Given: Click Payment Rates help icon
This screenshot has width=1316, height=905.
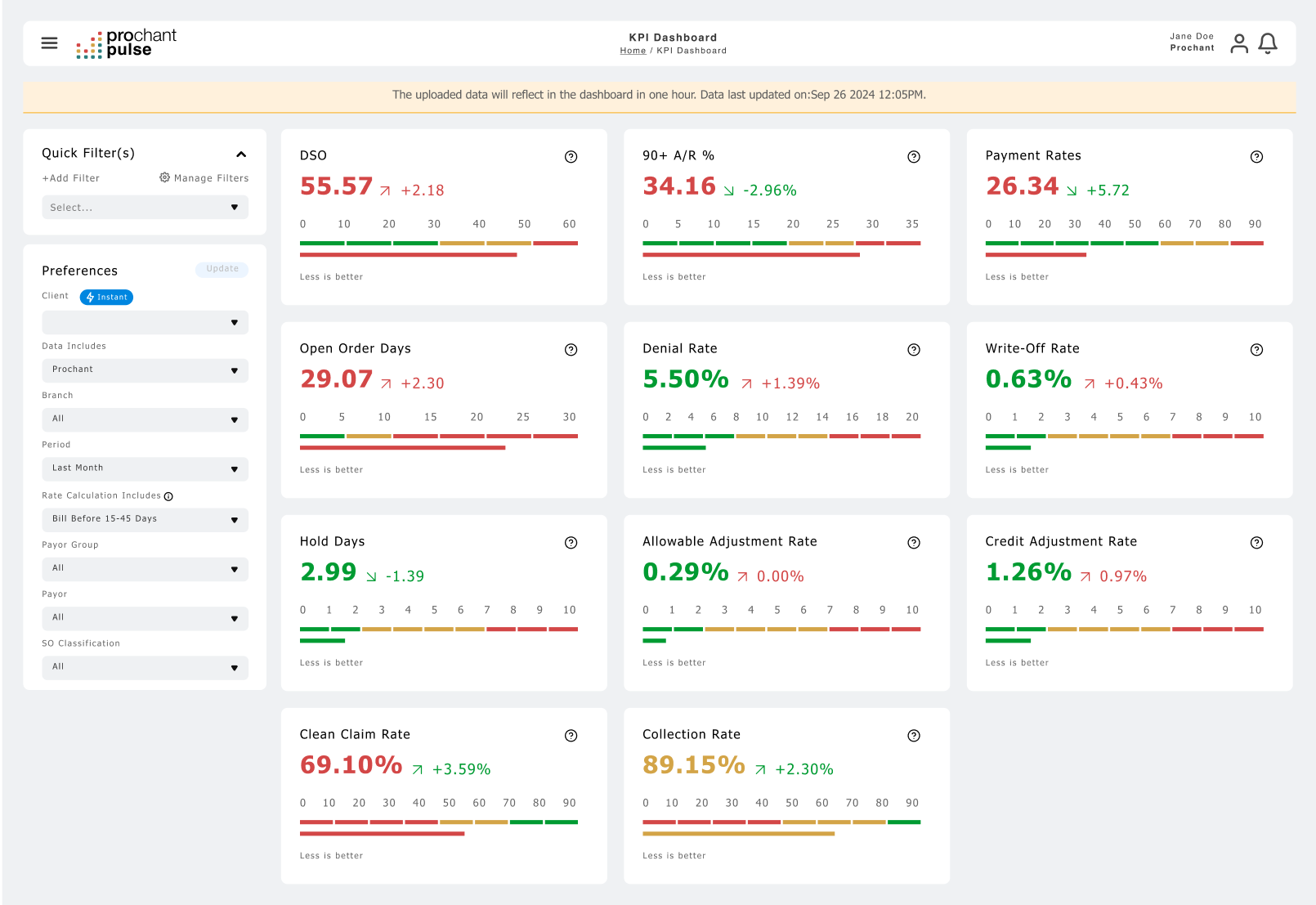Looking at the screenshot, I should click(x=1256, y=157).
